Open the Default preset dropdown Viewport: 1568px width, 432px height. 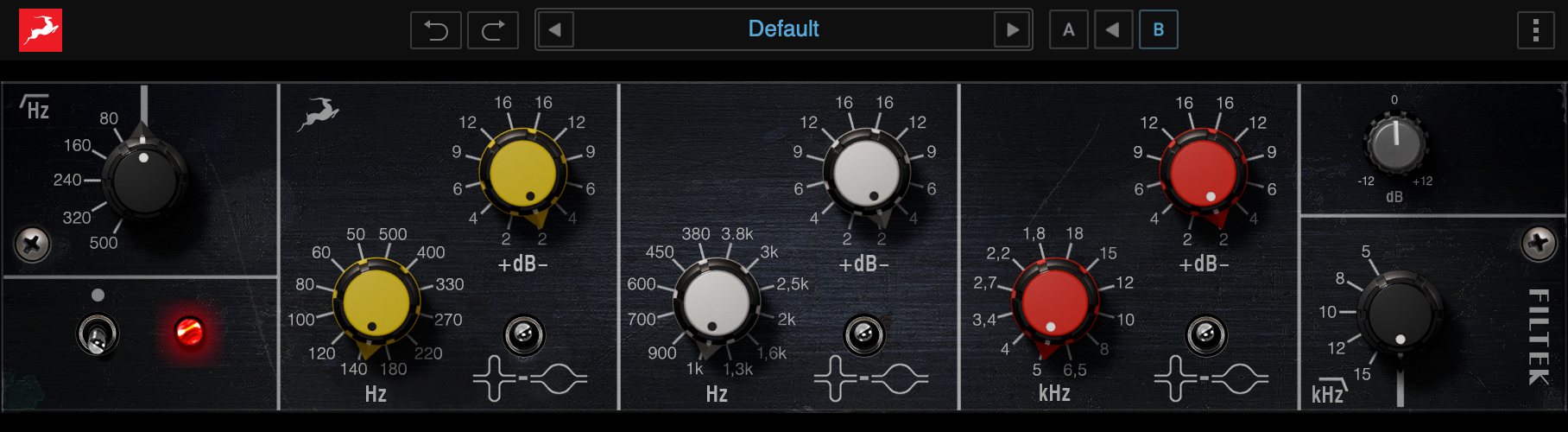pos(783,30)
